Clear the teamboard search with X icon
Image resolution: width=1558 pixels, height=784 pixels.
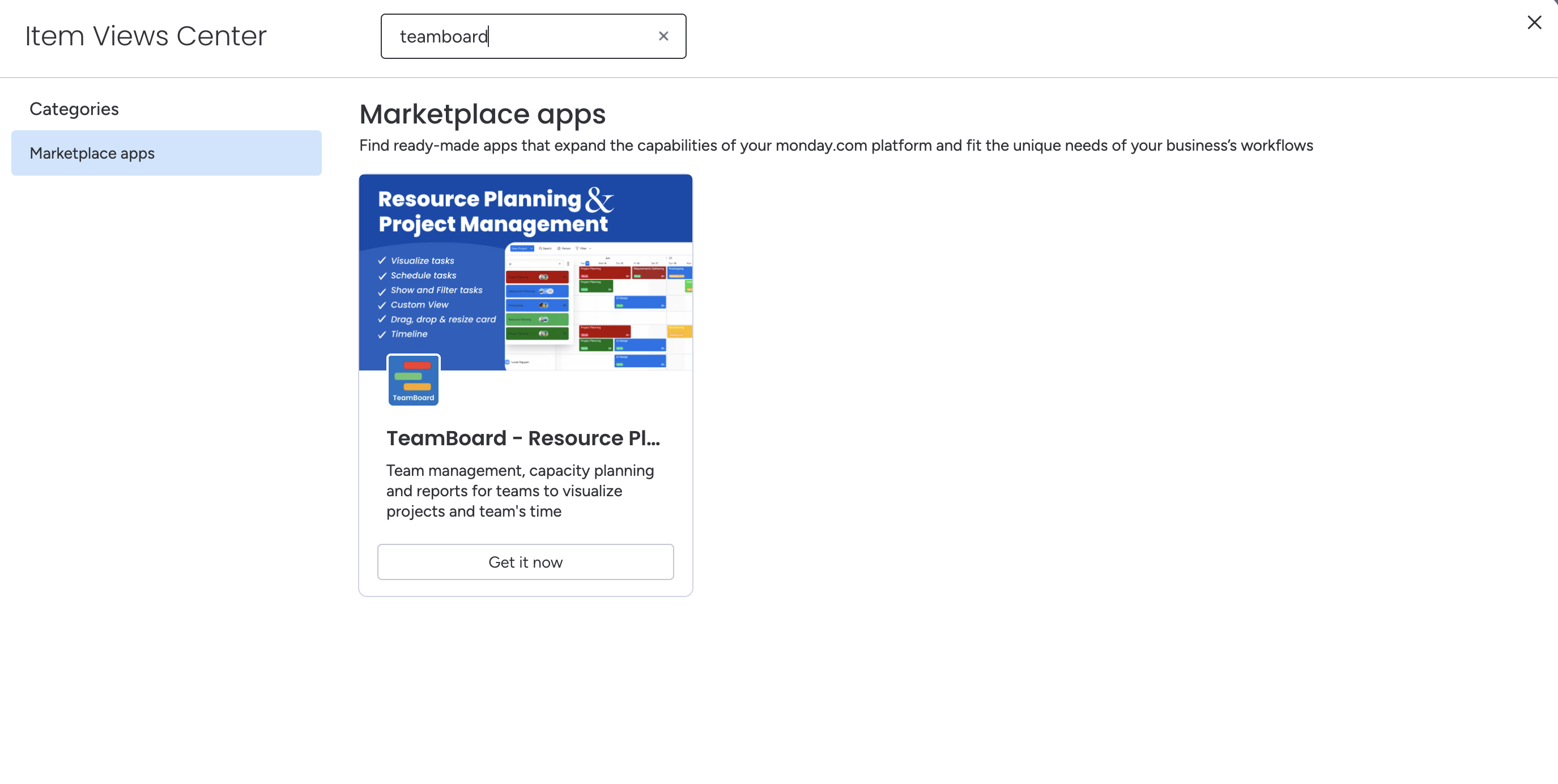(663, 36)
